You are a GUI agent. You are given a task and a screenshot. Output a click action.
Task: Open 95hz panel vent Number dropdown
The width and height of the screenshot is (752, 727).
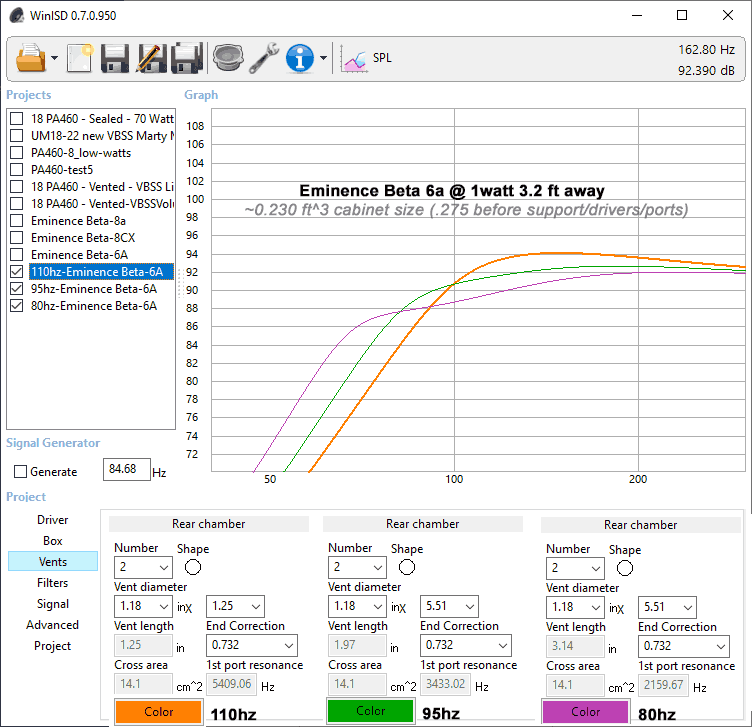357,567
